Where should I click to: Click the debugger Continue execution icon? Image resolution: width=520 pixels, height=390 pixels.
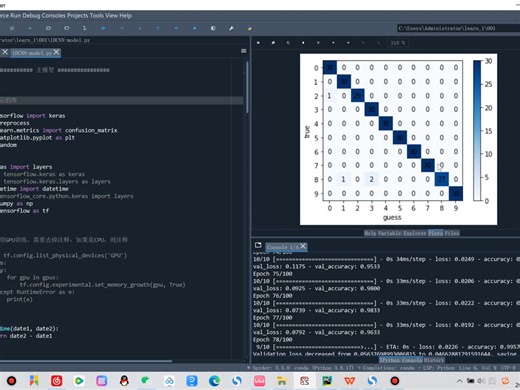coord(176,28)
